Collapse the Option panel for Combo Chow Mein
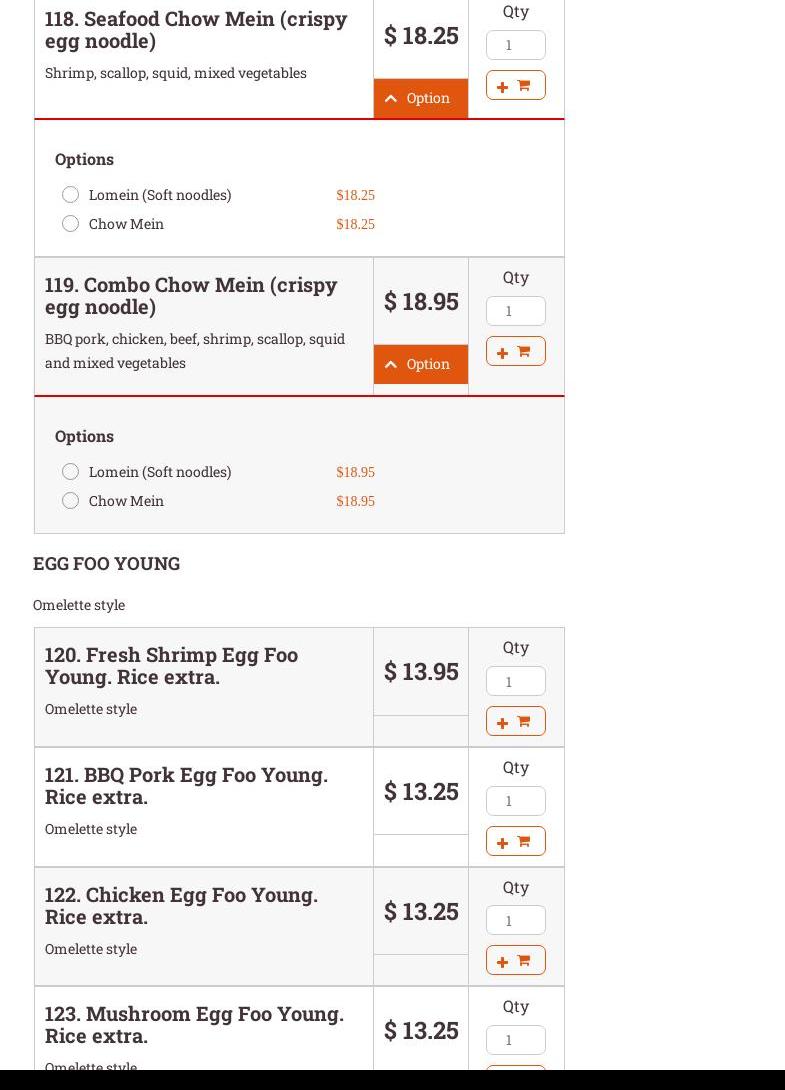Screen dimensions: 785x1090 click(x=420, y=364)
